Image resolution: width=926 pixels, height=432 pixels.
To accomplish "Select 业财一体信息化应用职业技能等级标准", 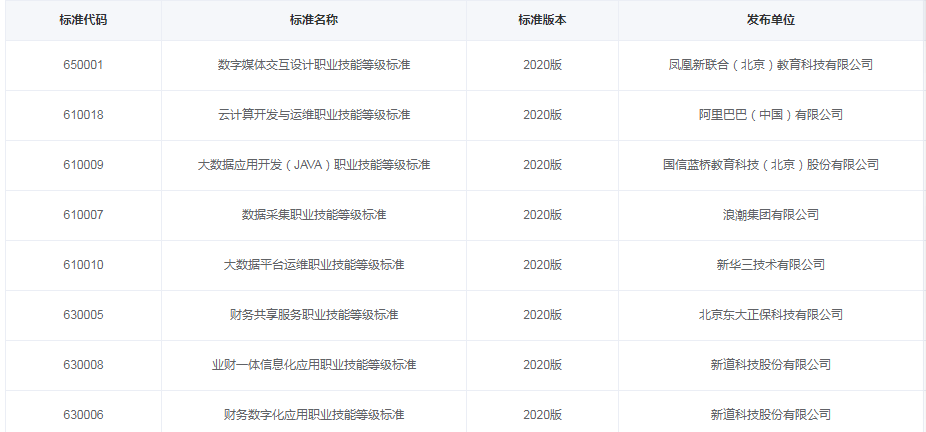I will point(314,365).
